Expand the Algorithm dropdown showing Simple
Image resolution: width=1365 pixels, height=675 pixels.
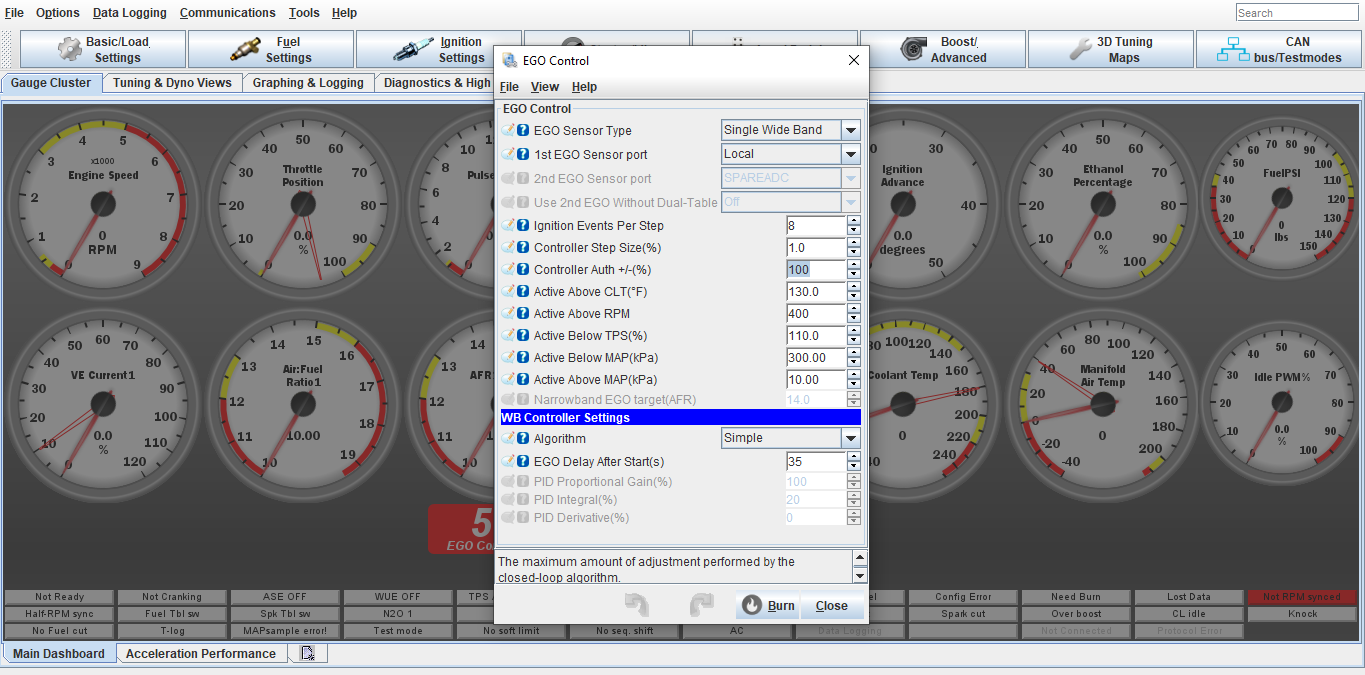pos(851,438)
